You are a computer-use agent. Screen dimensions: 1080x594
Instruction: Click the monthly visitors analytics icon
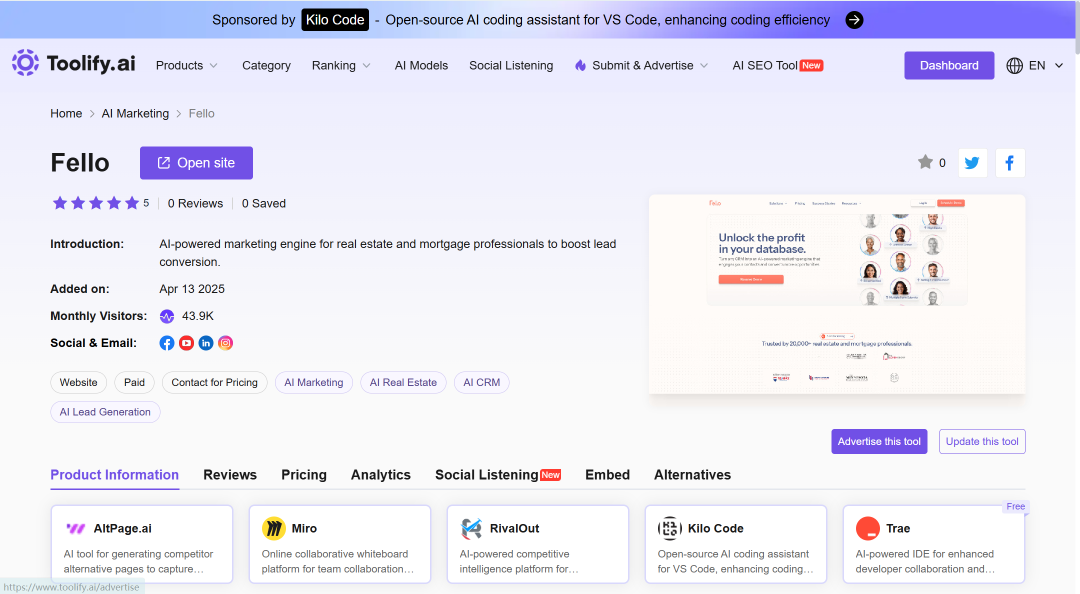click(x=167, y=316)
